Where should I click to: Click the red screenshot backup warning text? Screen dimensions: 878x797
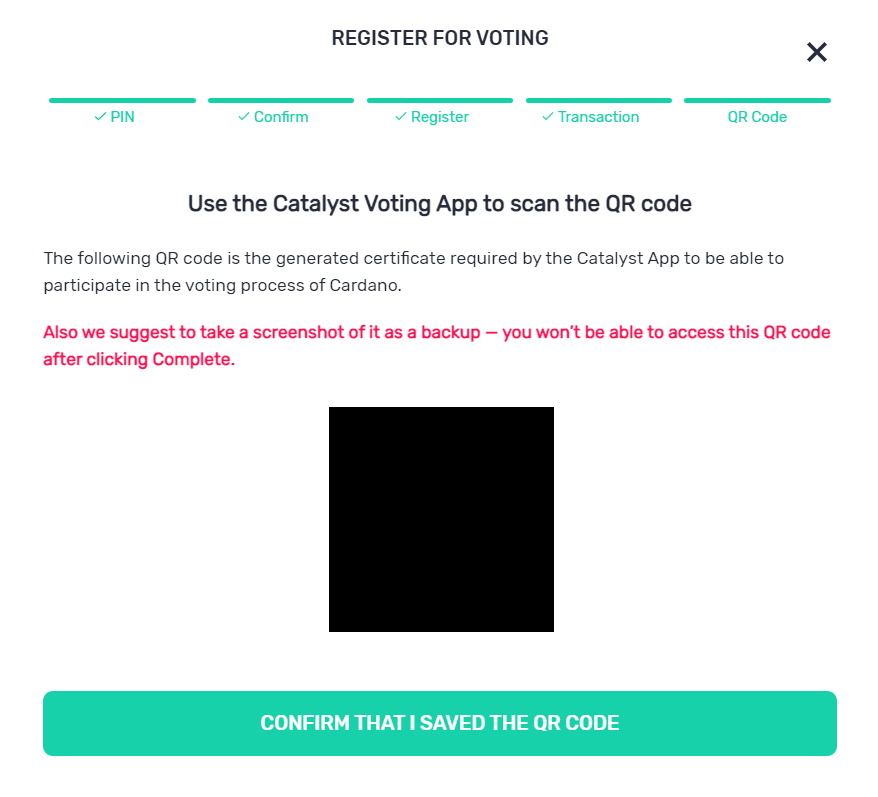point(437,345)
